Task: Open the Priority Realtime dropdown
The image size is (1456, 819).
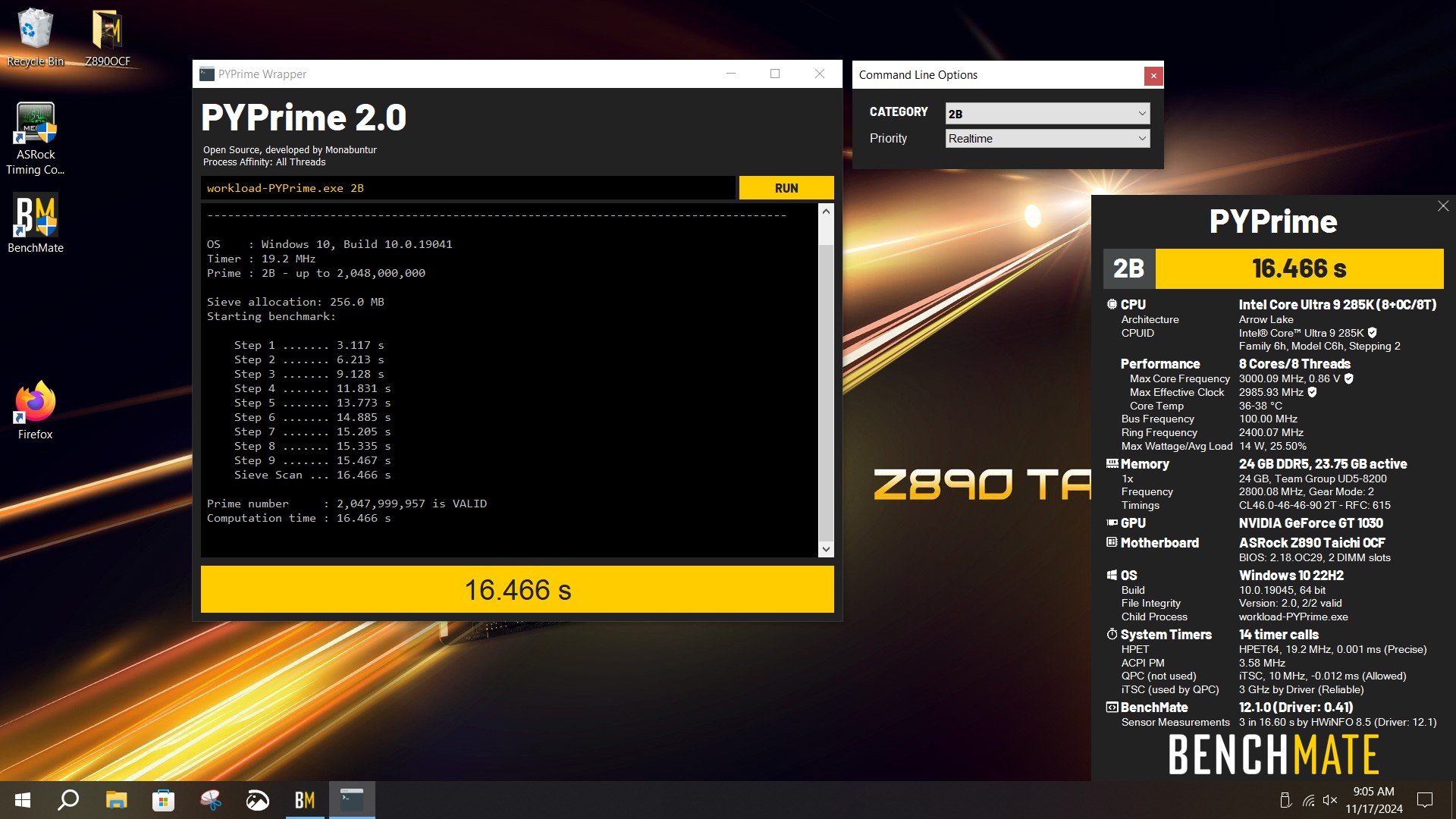Action: [x=1047, y=139]
